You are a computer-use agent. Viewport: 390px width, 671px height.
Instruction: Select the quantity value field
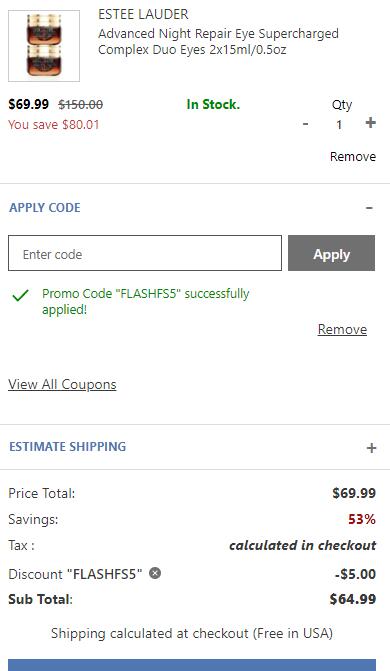pos(339,125)
